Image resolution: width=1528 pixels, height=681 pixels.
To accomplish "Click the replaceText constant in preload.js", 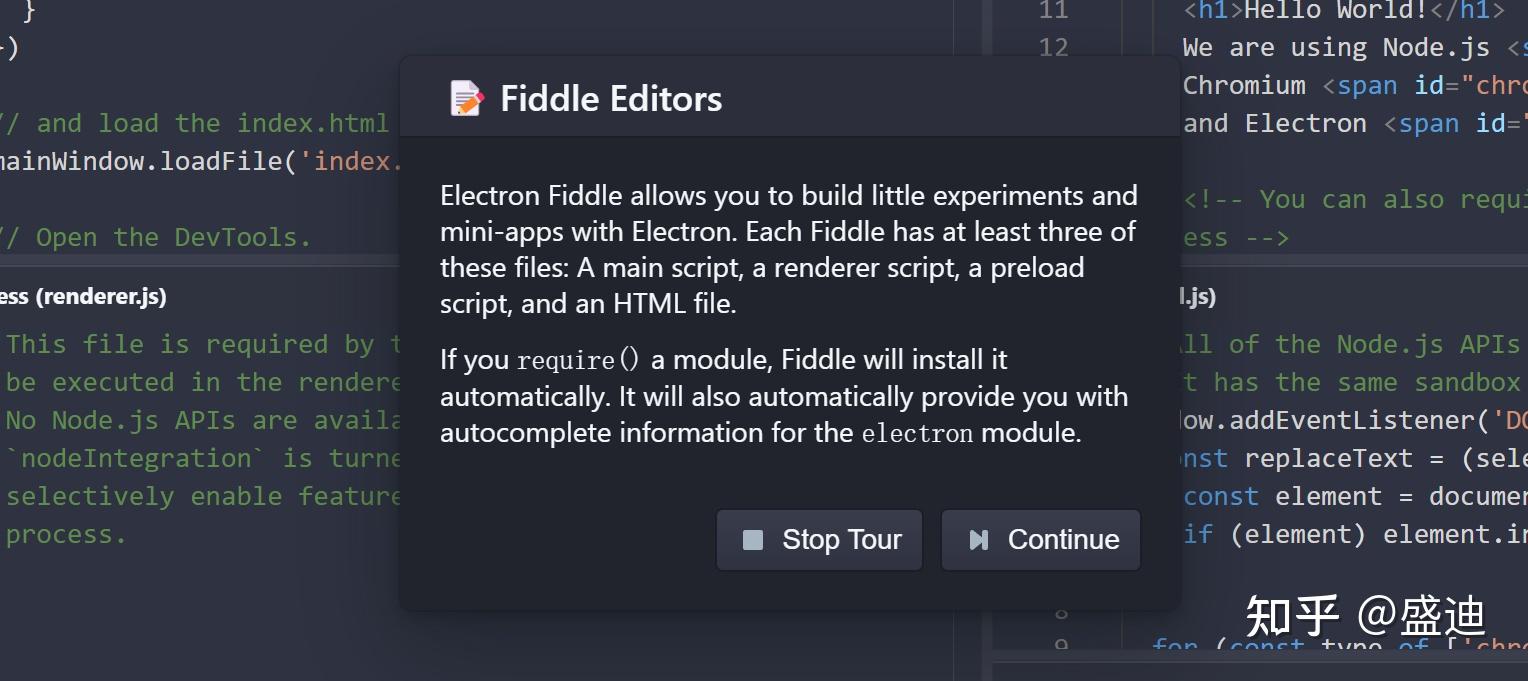I will click(x=1330, y=458).
